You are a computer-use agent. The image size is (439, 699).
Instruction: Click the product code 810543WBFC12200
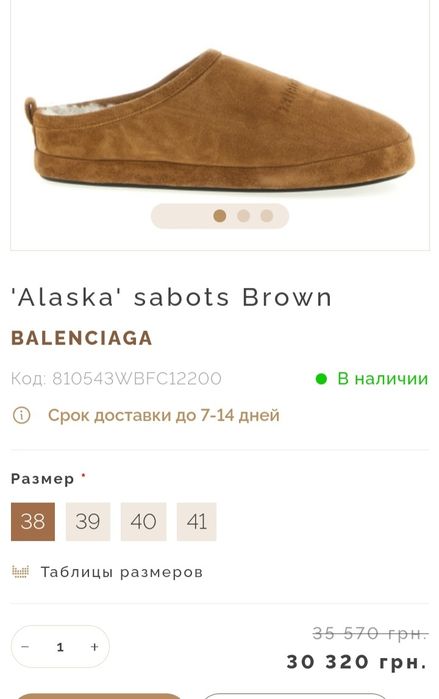(x=137, y=378)
